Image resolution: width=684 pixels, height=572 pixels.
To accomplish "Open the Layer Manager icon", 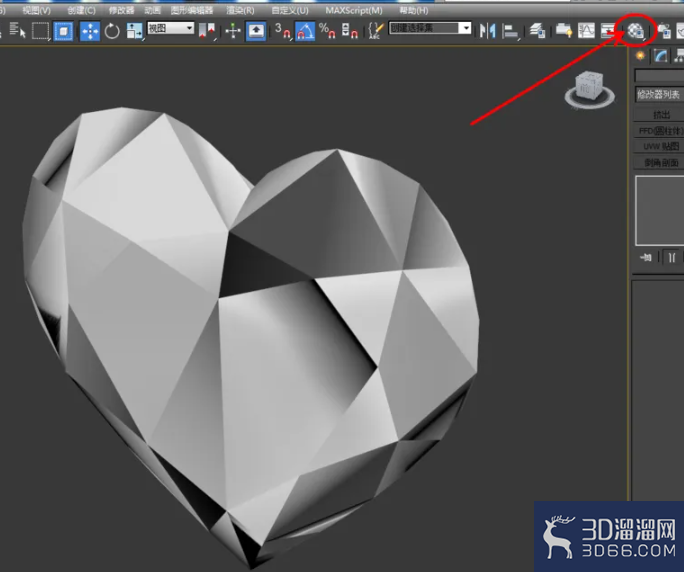I will click(537, 31).
